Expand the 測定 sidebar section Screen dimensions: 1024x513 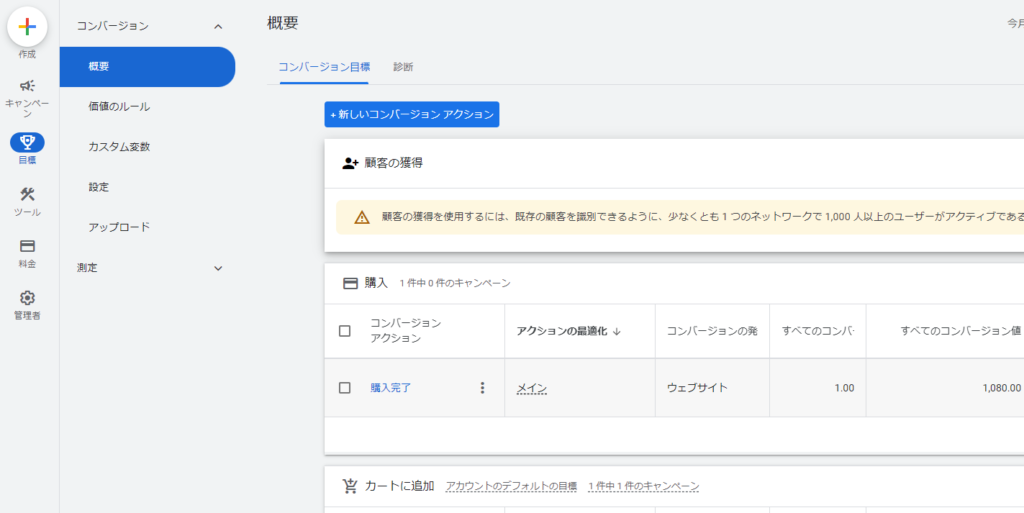pyautogui.click(x=218, y=268)
